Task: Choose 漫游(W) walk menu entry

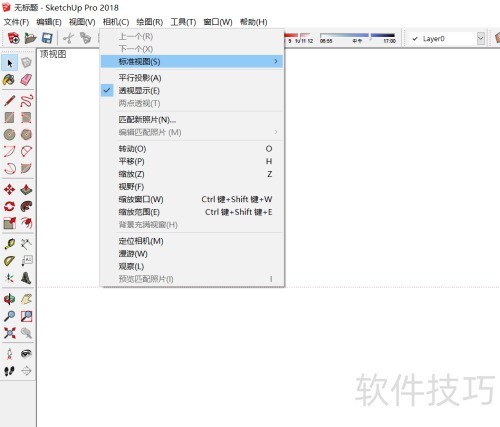Action: [x=192, y=254]
